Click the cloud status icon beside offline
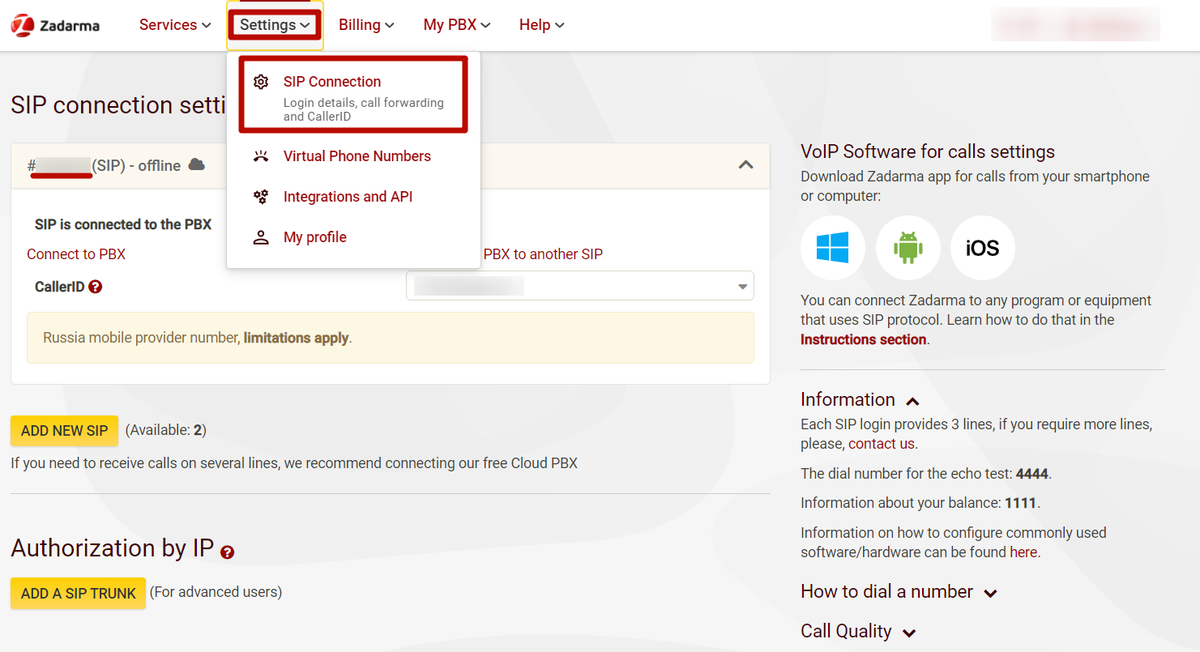This screenshot has width=1200, height=652. [x=197, y=164]
